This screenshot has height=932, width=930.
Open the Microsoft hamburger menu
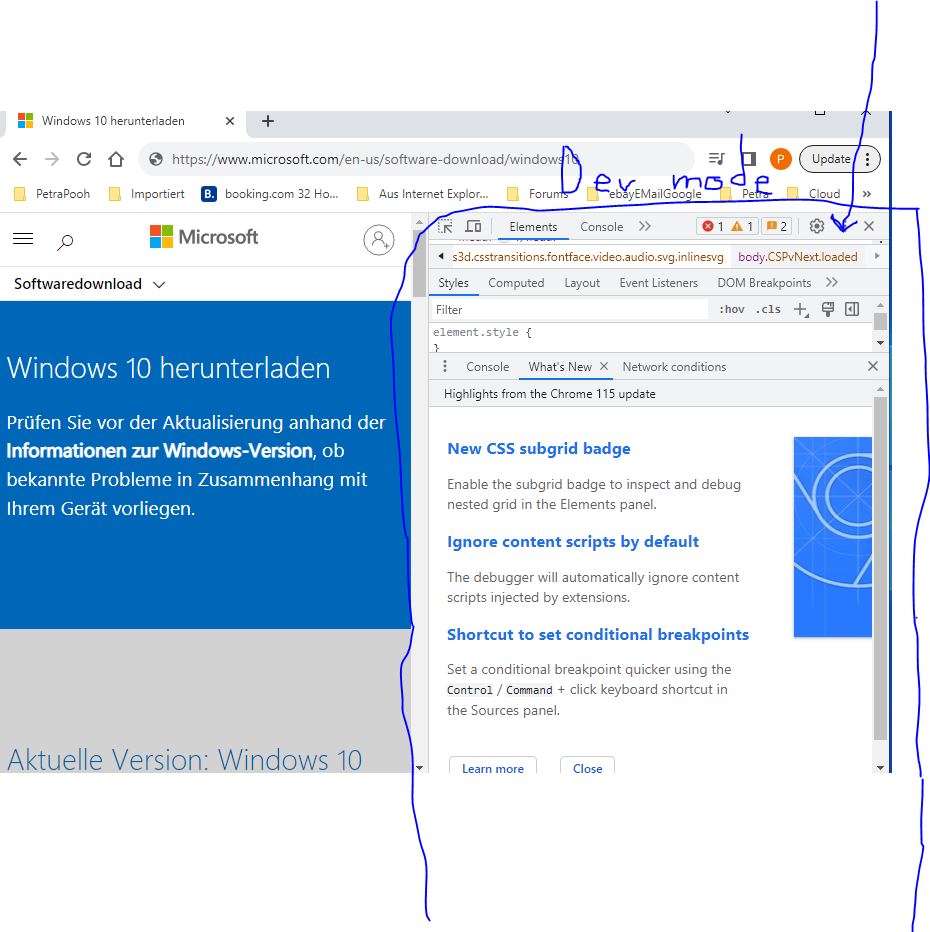click(x=23, y=239)
